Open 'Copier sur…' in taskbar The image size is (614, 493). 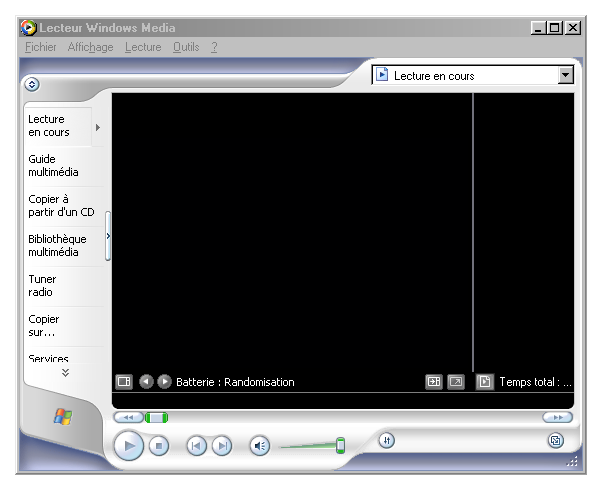click(x=64, y=325)
